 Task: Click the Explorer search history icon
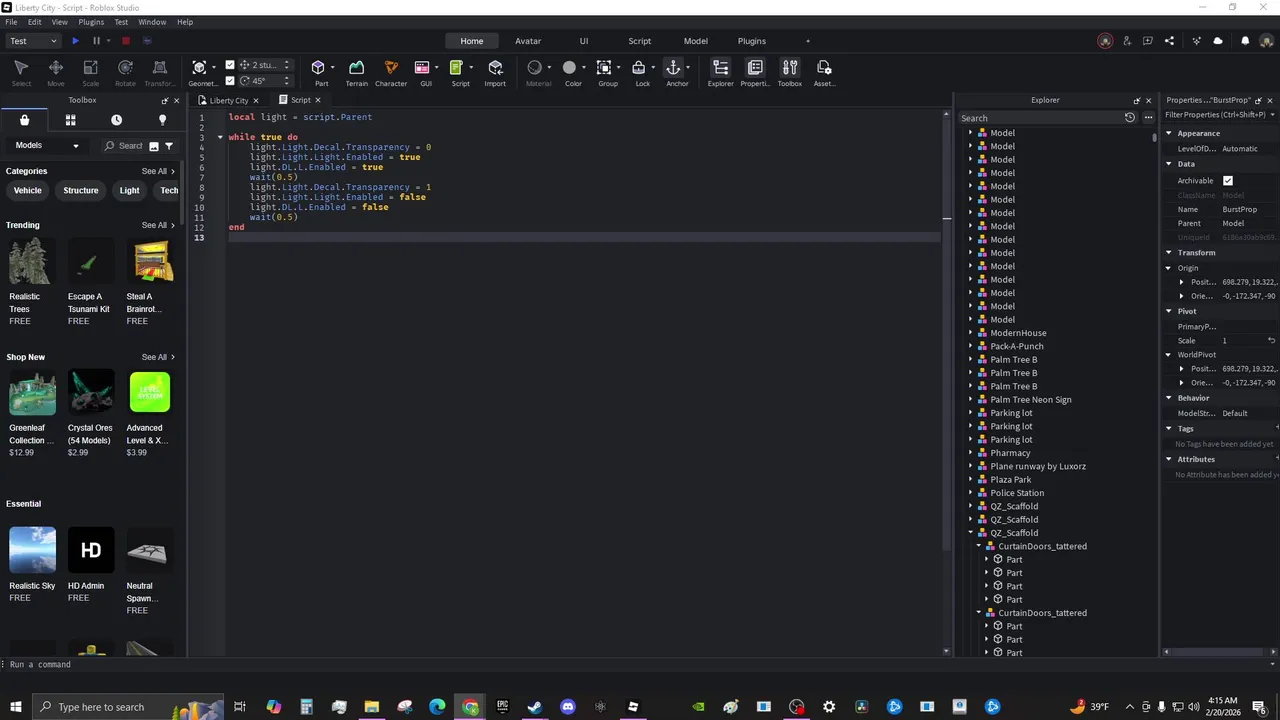coord(1130,118)
